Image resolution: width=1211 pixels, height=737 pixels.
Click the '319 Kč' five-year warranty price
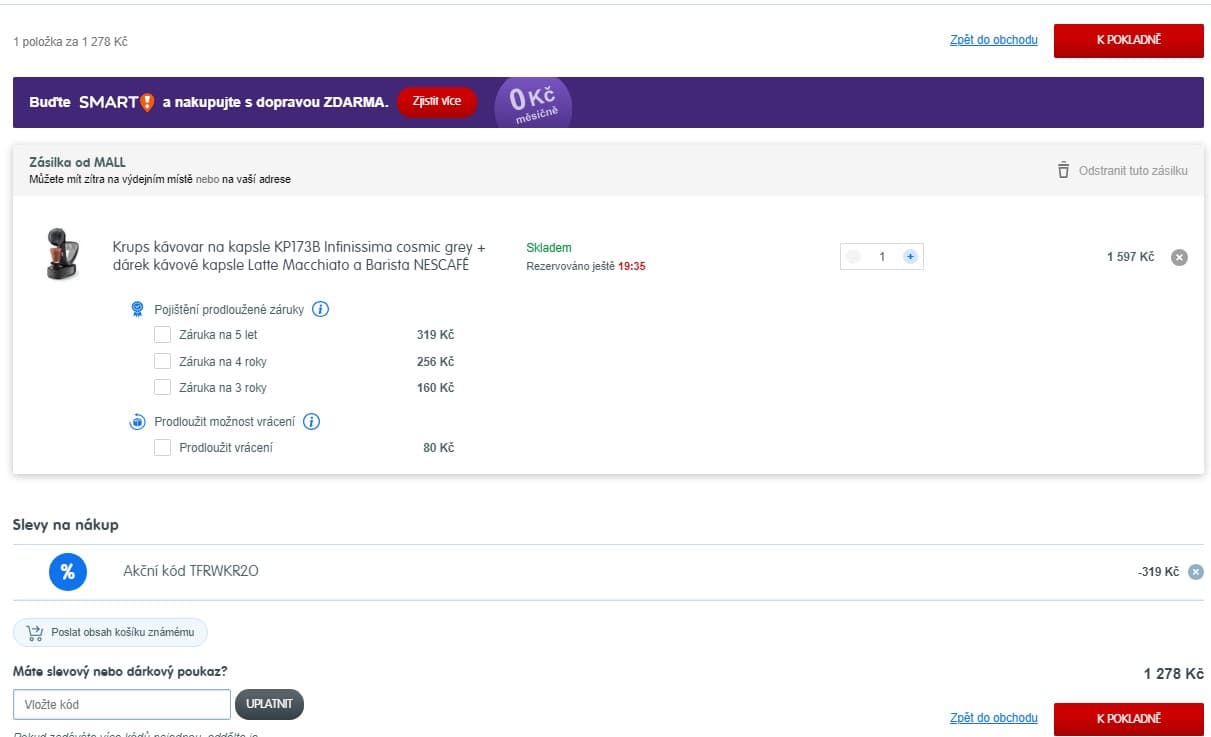435,335
